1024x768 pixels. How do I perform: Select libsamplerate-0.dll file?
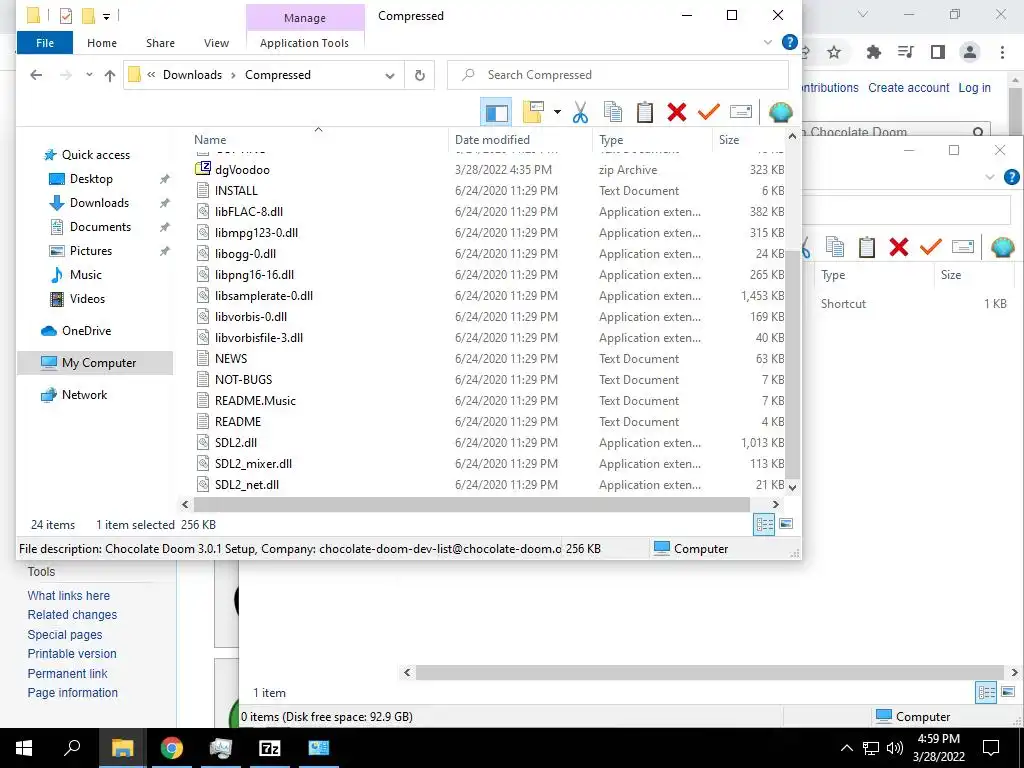pos(263,296)
